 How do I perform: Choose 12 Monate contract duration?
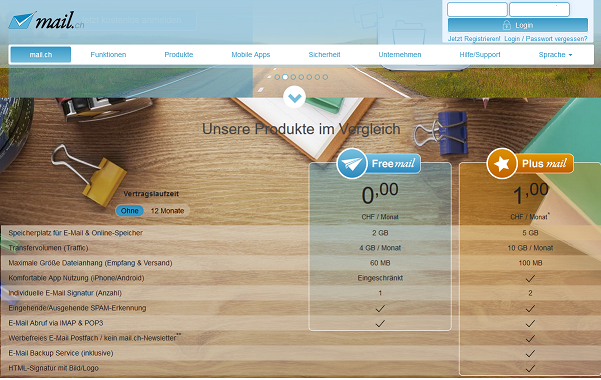[x=167, y=211]
